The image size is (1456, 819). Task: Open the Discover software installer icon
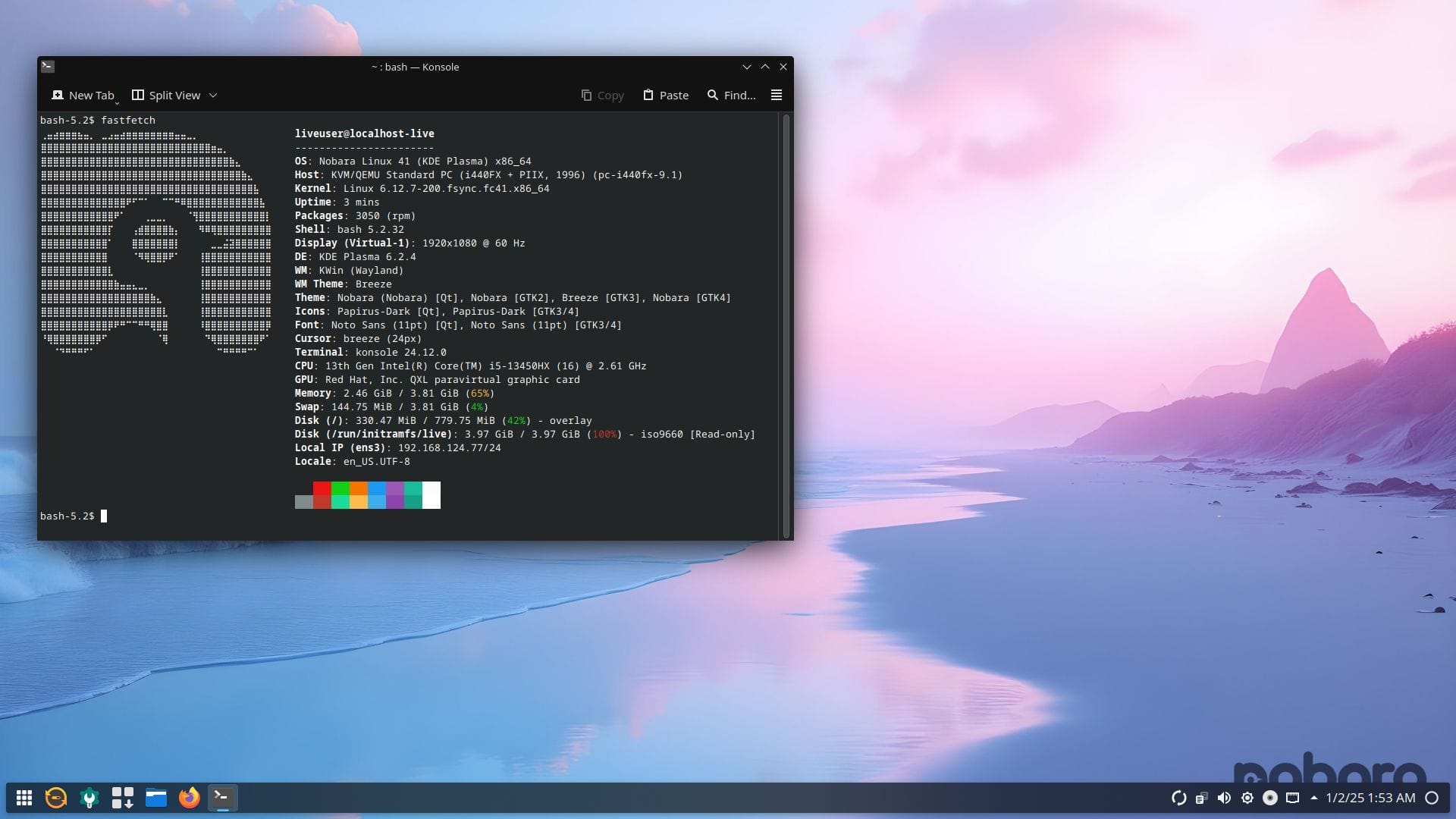122,798
